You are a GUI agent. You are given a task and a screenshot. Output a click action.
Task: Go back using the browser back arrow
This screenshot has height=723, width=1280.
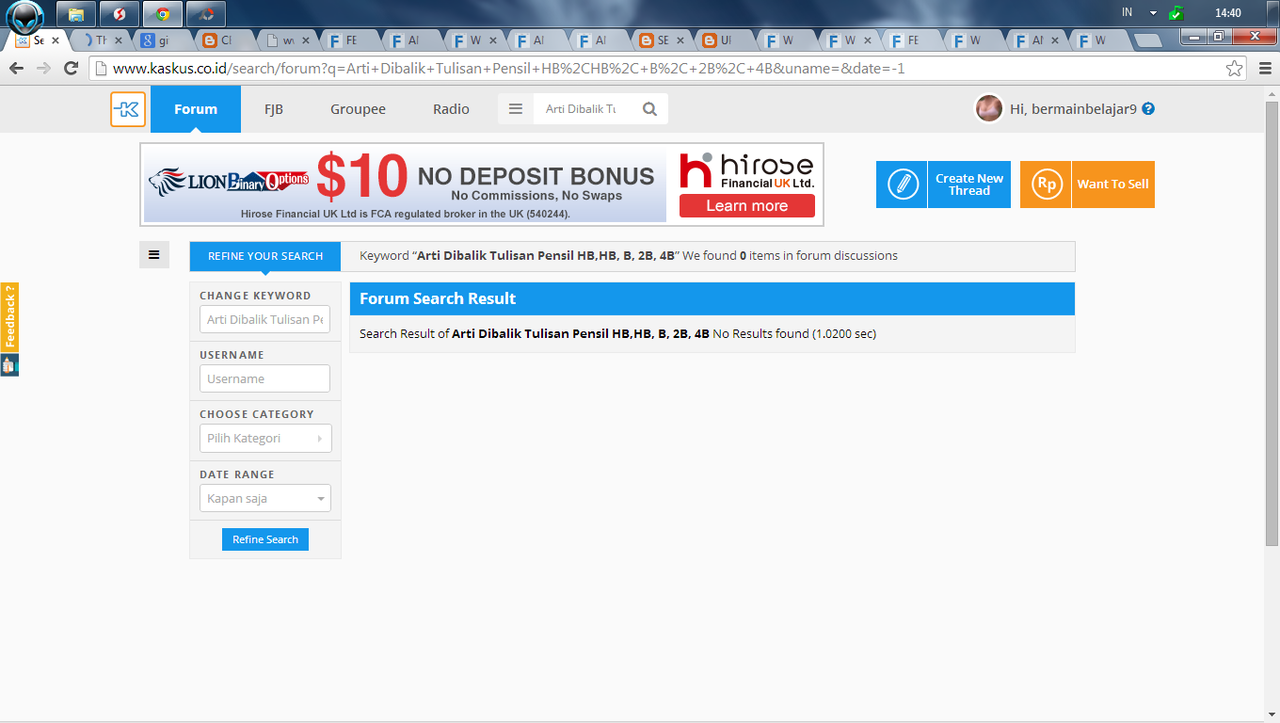click(x=16, y=68)
